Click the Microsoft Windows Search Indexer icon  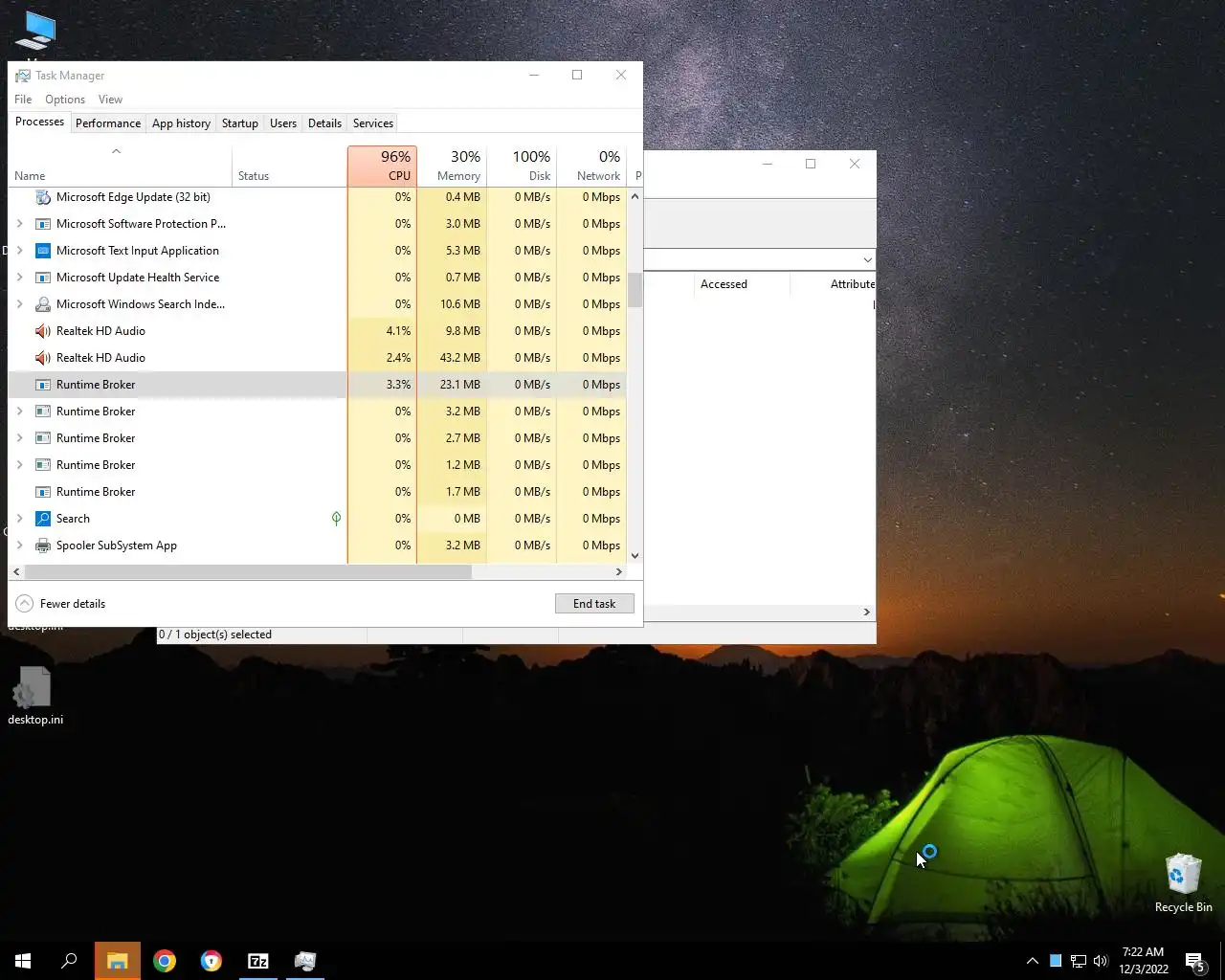(x=43, y=304)
